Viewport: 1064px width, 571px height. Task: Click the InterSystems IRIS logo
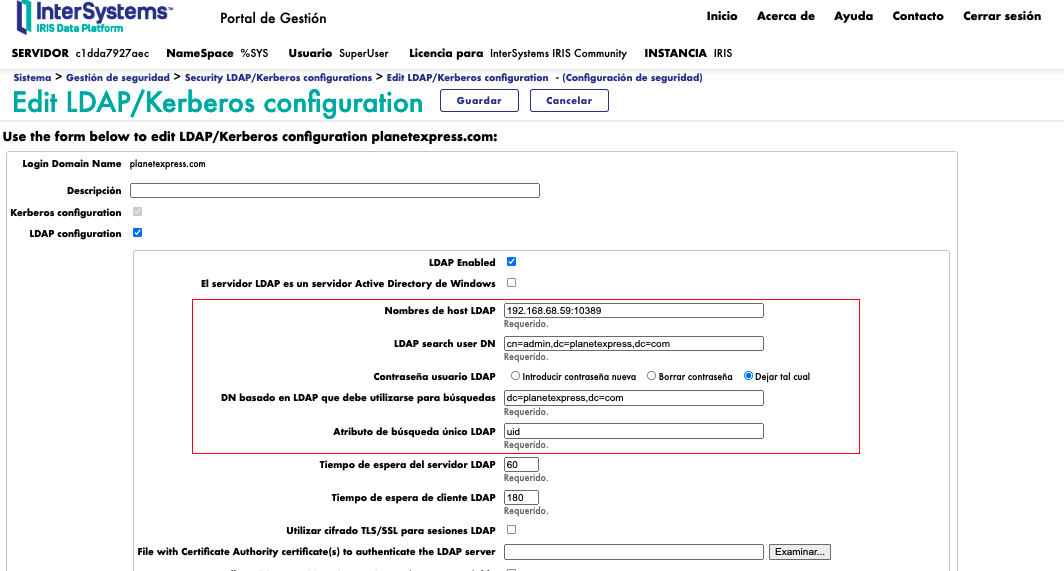[x=92, y=18]
